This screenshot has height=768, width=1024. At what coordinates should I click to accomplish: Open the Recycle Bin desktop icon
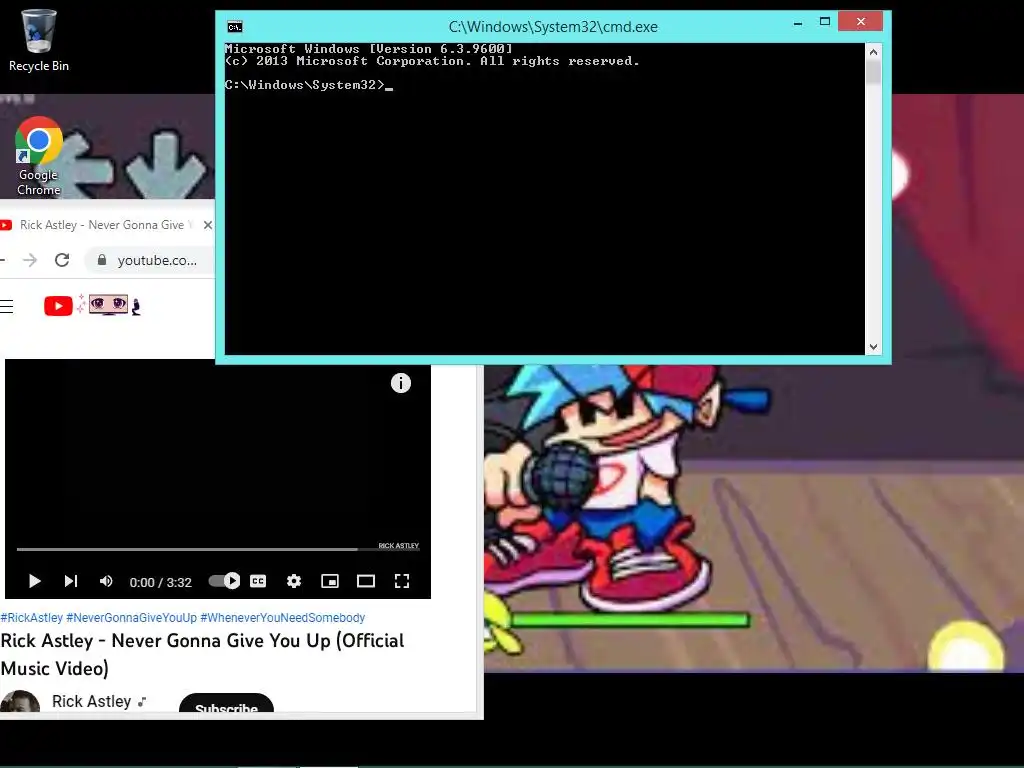tap(39, 40)
